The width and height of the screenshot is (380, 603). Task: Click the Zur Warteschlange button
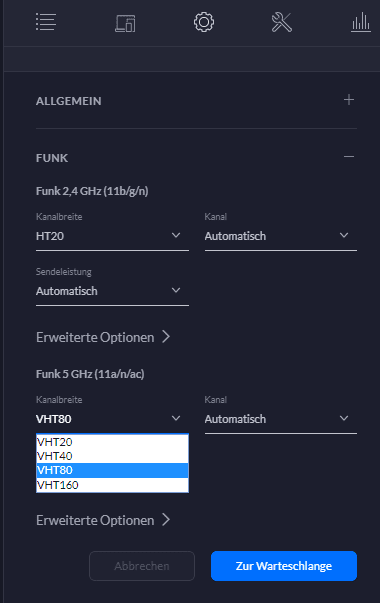point(284,566)
